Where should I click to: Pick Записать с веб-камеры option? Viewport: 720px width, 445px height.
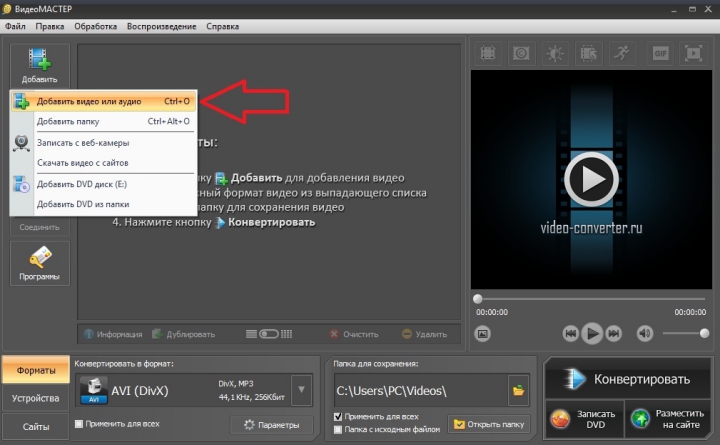[x=104, y=143]
